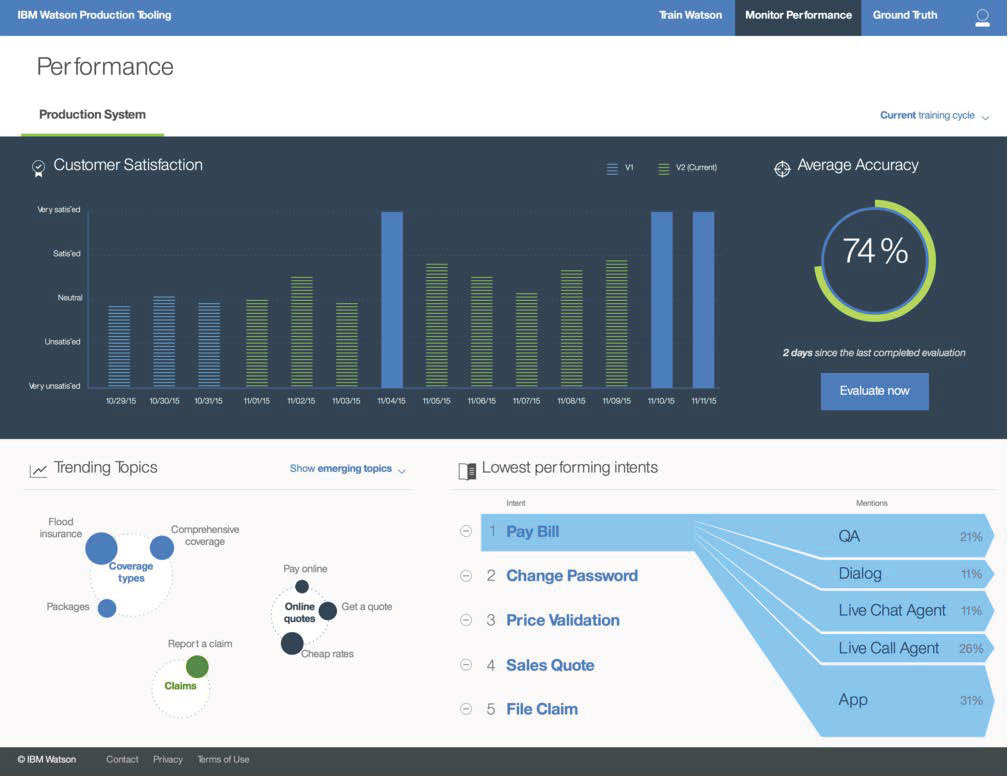The width and height of the screenshot is (1008, 777).
Task: Click the Customer Satisfaction ribbon badge icon
Action: coord(39,168)
